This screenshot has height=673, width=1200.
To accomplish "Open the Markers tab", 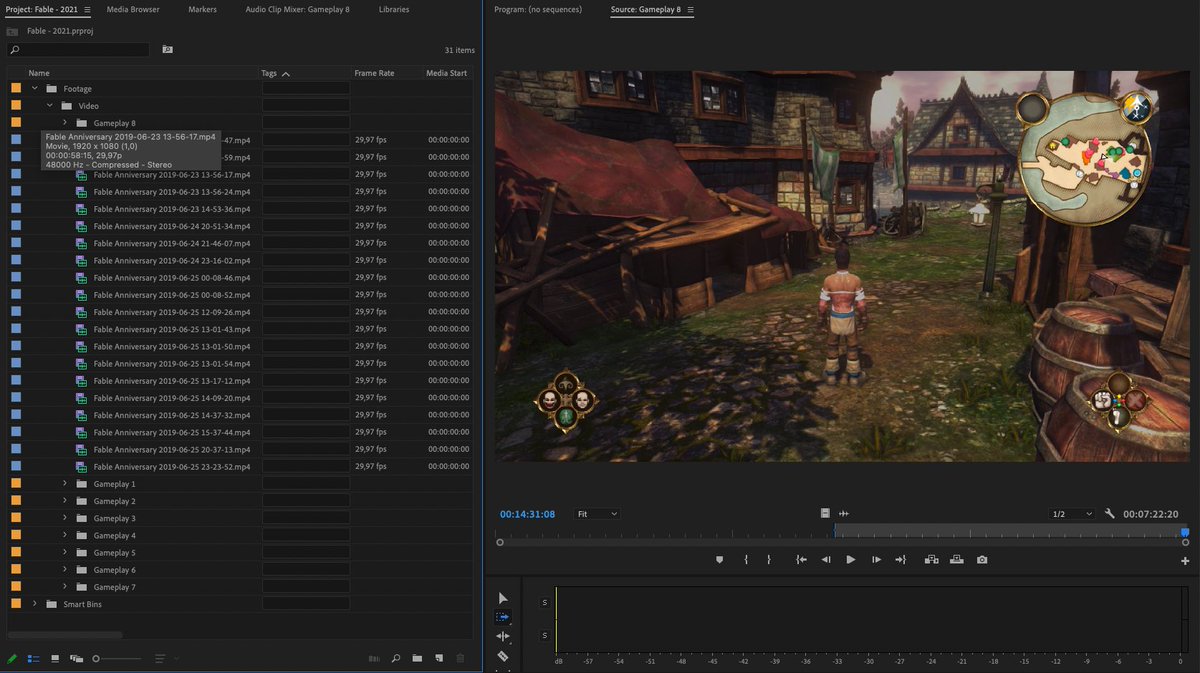I will [202, 9].
